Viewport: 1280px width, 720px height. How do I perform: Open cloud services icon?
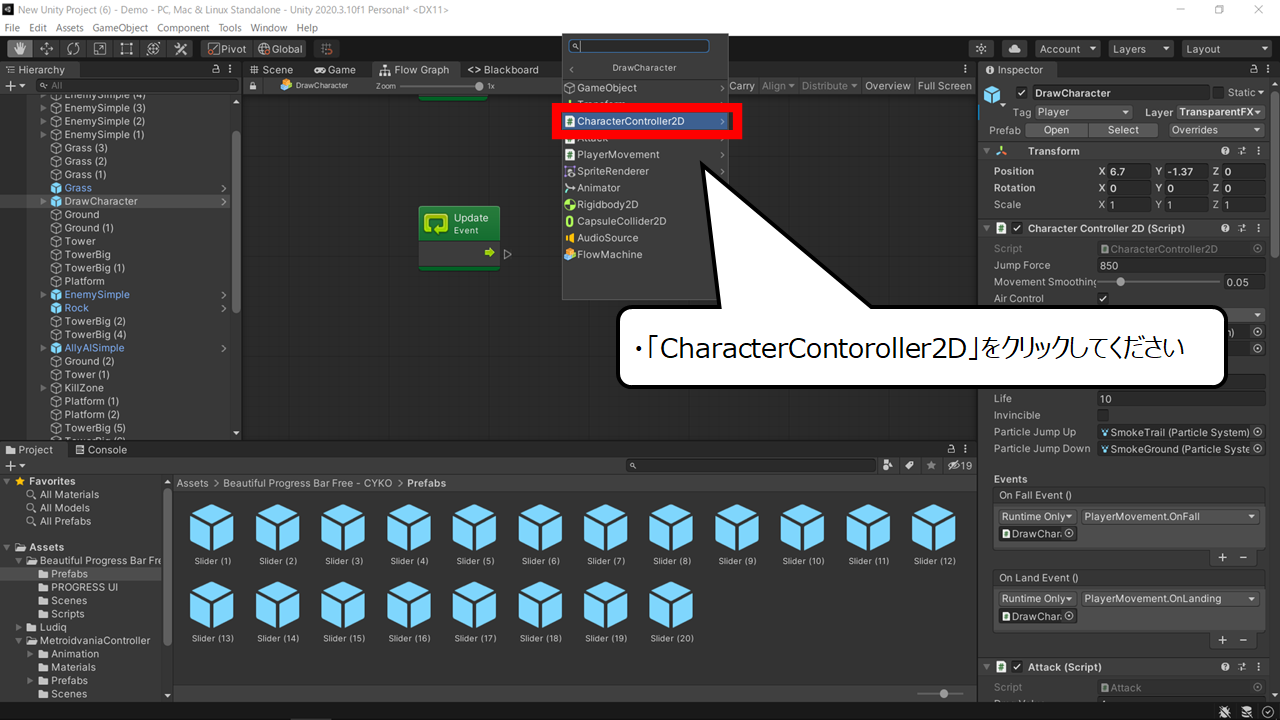tap(1014, 49)
